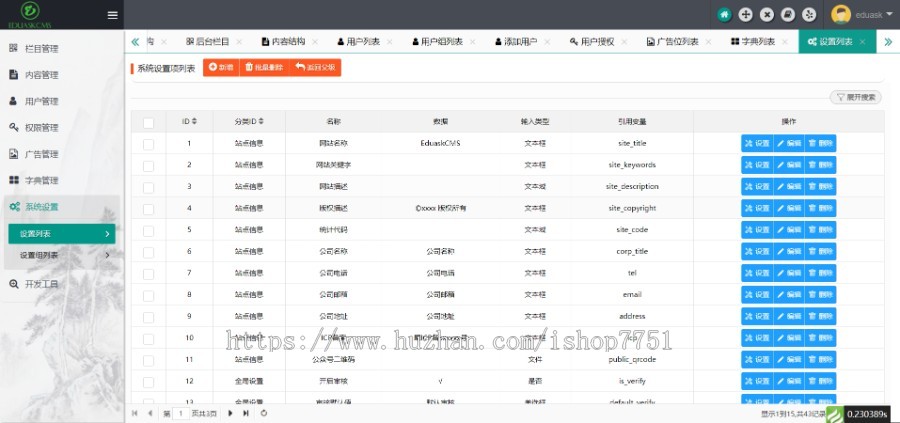Click the orange 返回父级 button

tap(315, 68)
